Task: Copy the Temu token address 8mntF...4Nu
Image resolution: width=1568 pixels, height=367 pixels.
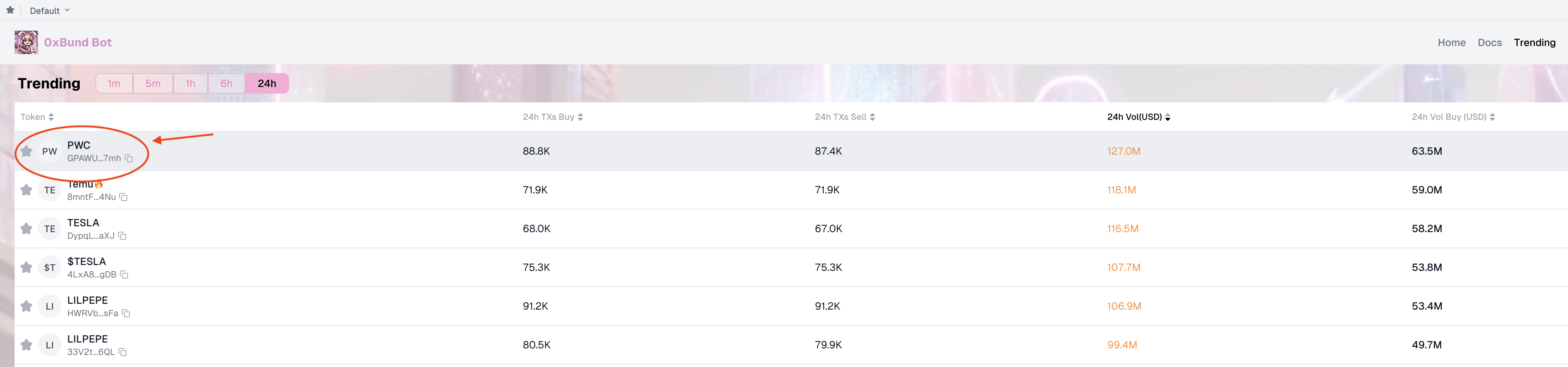Action: click(123, 197)
